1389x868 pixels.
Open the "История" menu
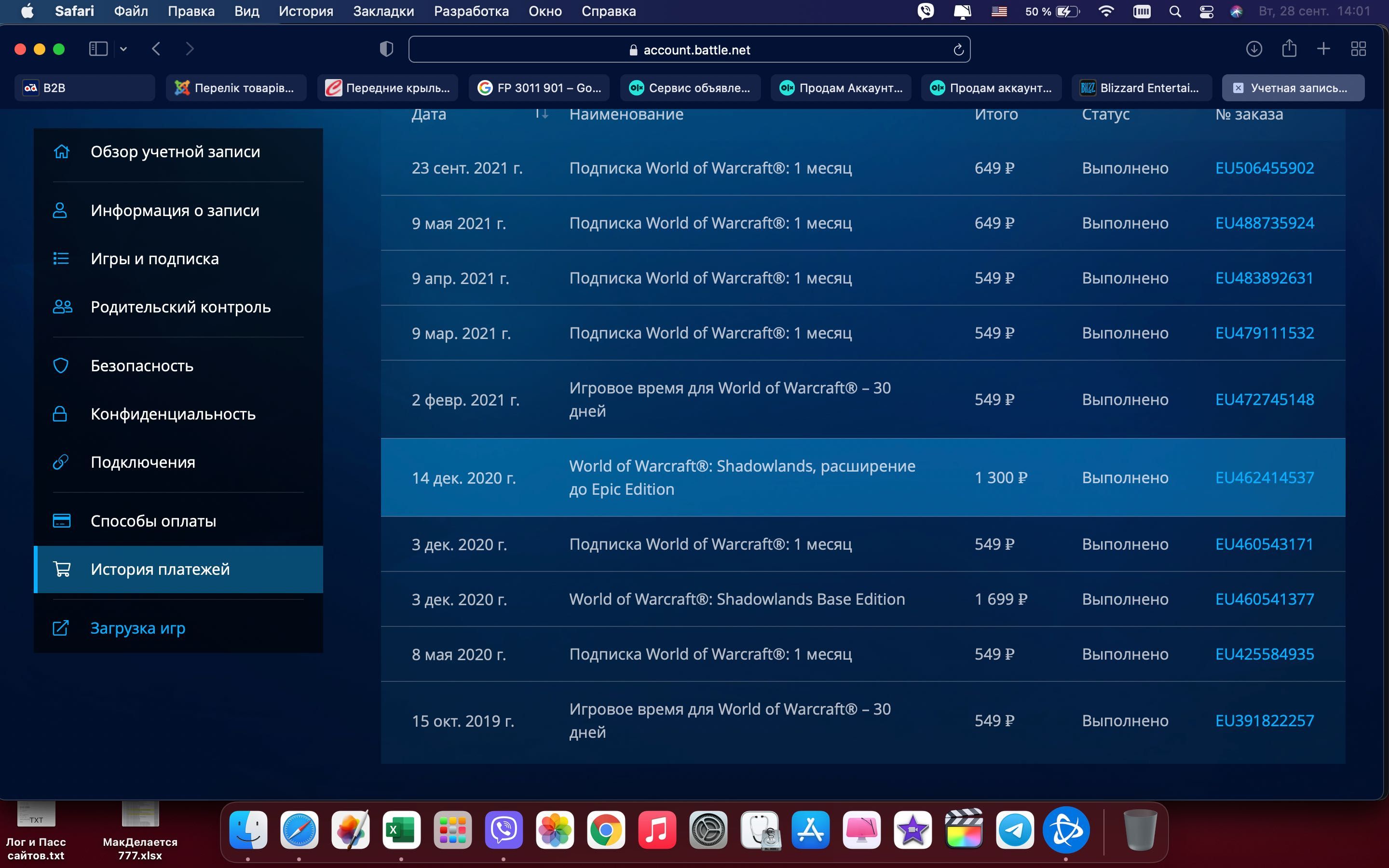(306, 12)
